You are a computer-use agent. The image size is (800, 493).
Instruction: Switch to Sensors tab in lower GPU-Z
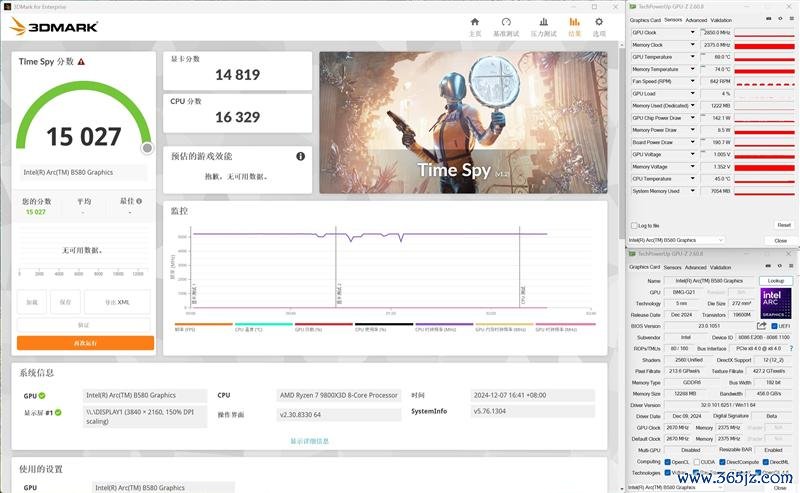click(672, 267)
